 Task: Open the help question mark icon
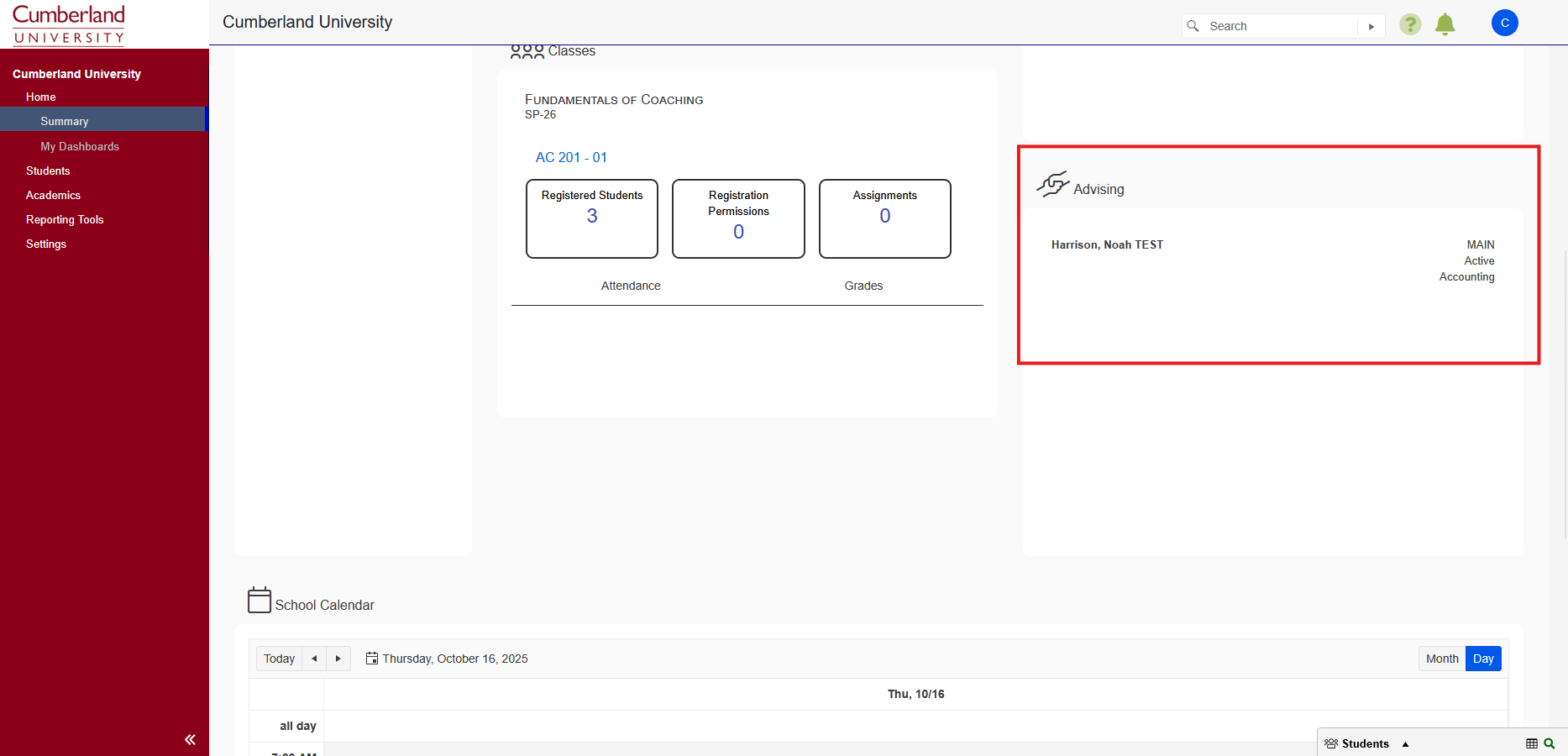[1410, 24]
